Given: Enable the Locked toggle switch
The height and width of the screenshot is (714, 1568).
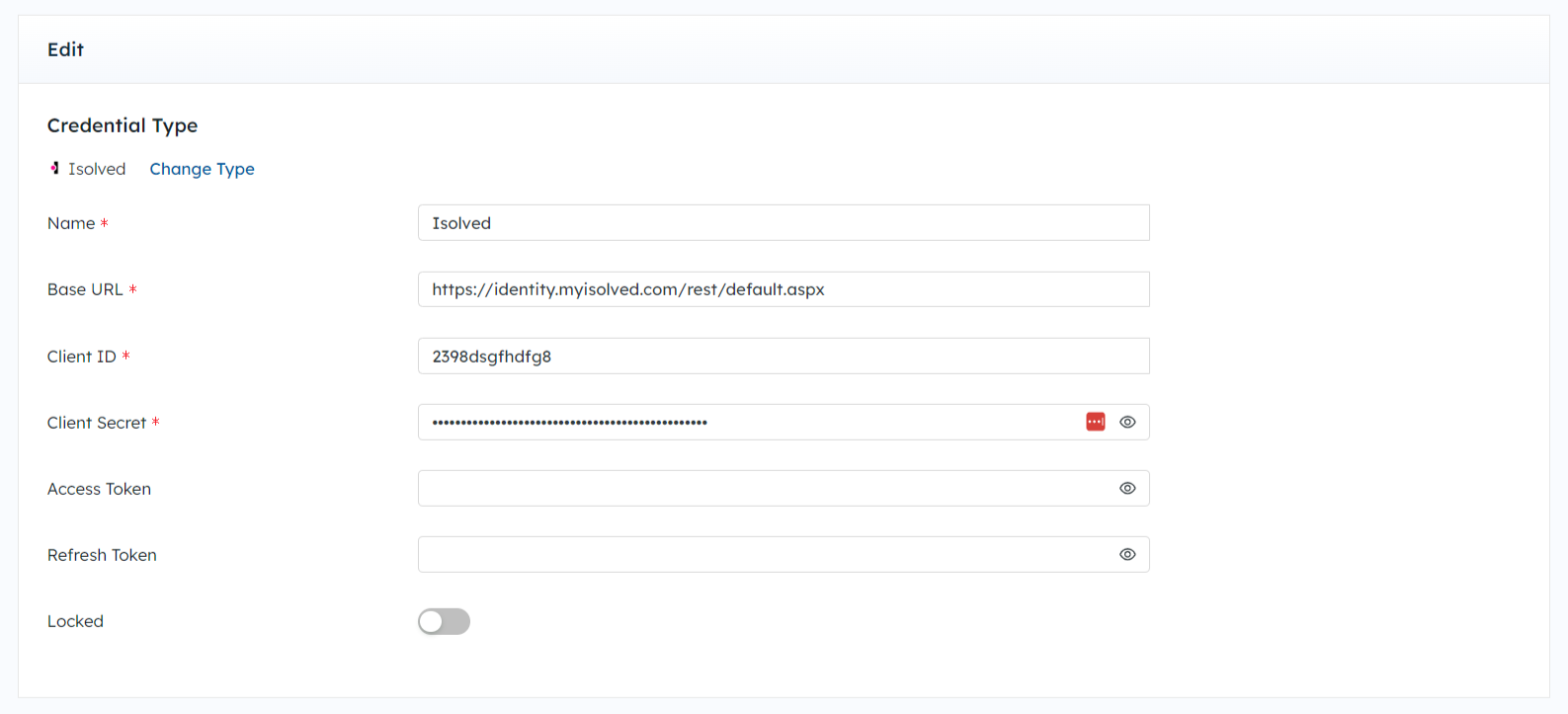Looking at the screenshot, I should (x=444, y=621).
